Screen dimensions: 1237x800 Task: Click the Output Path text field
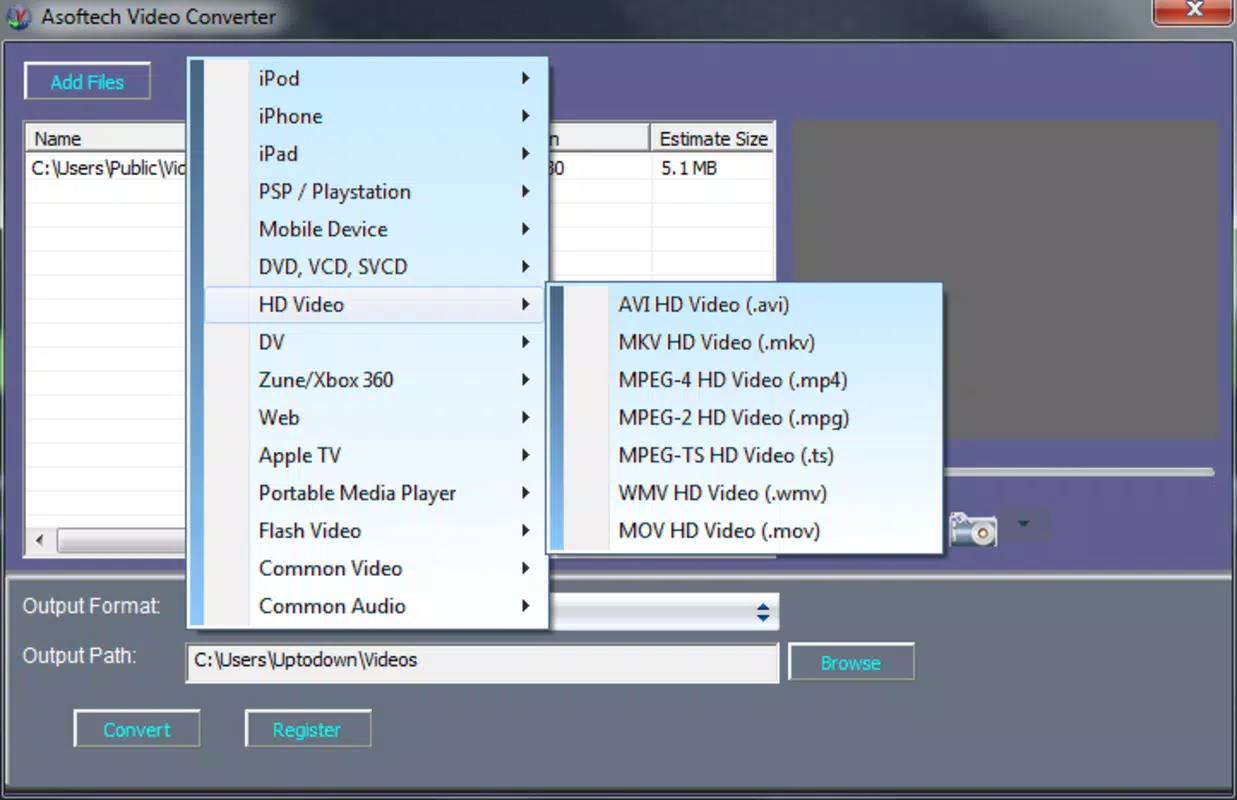point(482,663)
